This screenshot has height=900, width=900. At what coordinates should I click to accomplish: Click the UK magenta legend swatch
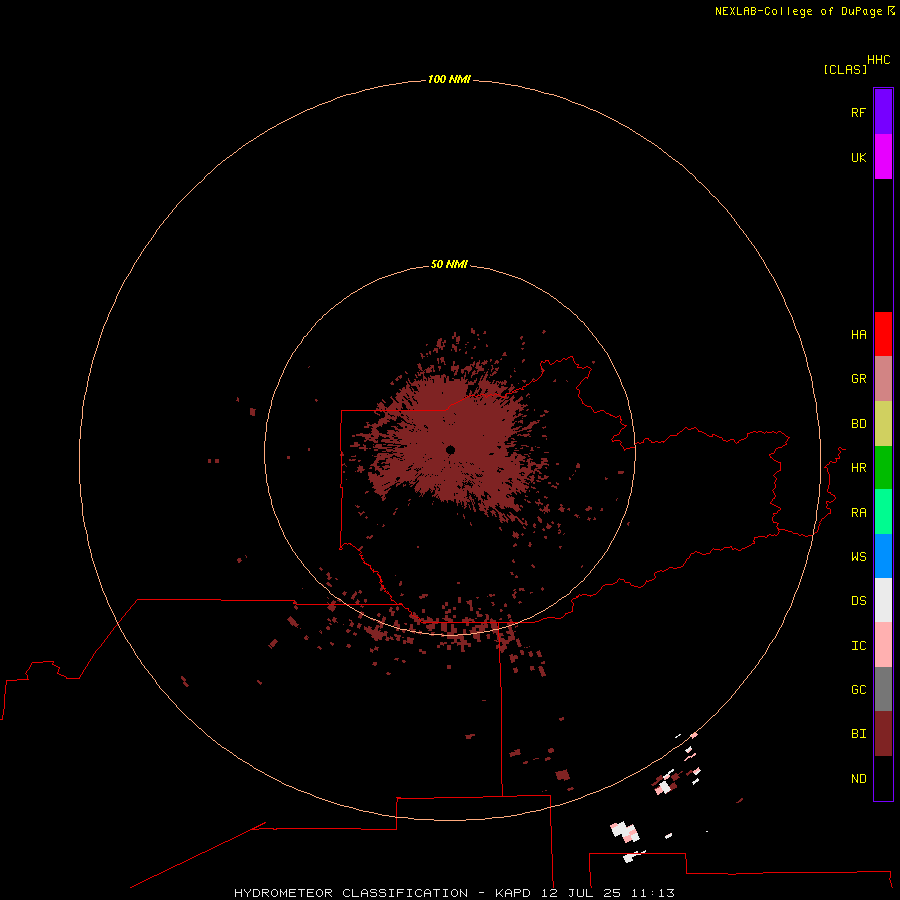coord(883,157)
